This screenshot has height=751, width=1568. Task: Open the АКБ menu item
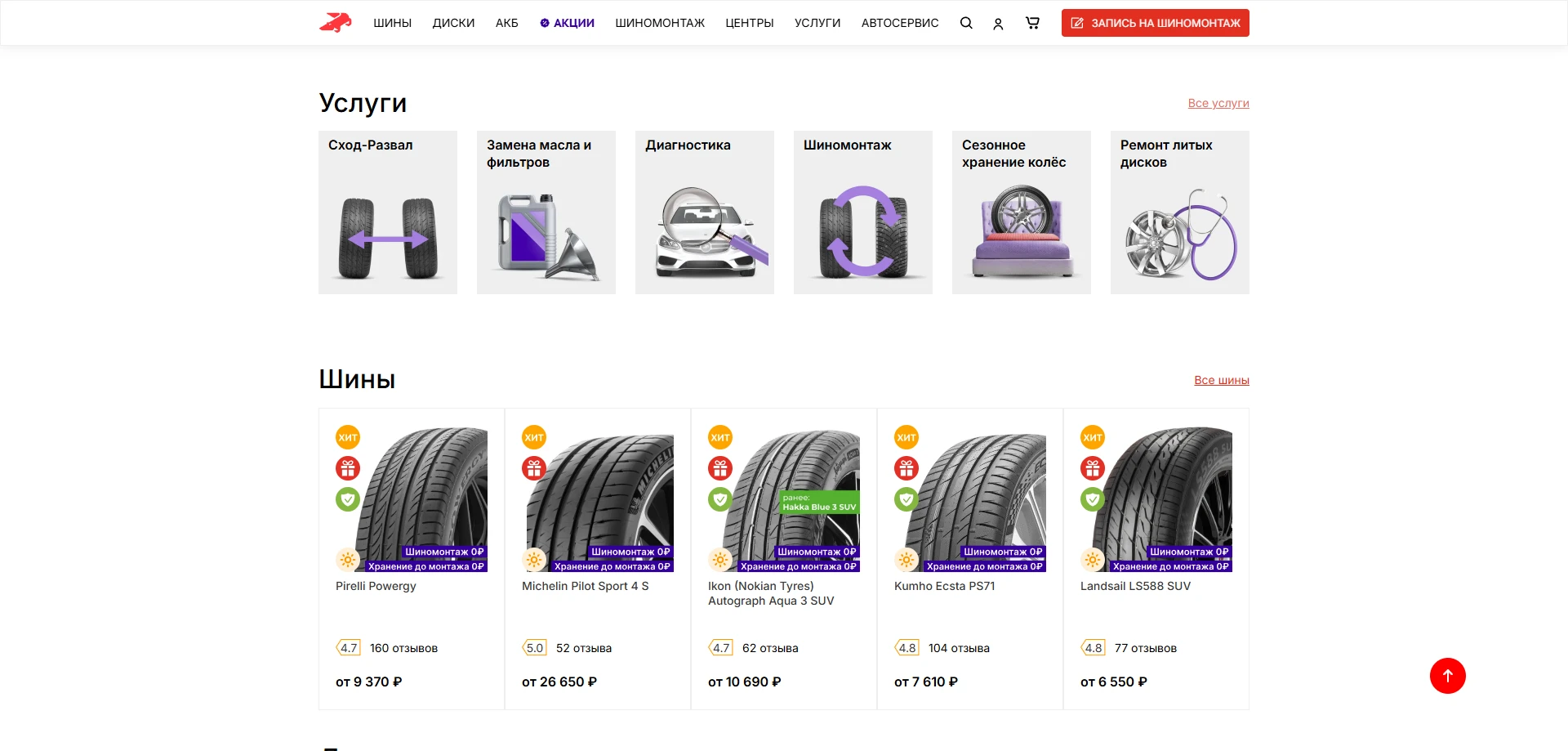(506, 23)
